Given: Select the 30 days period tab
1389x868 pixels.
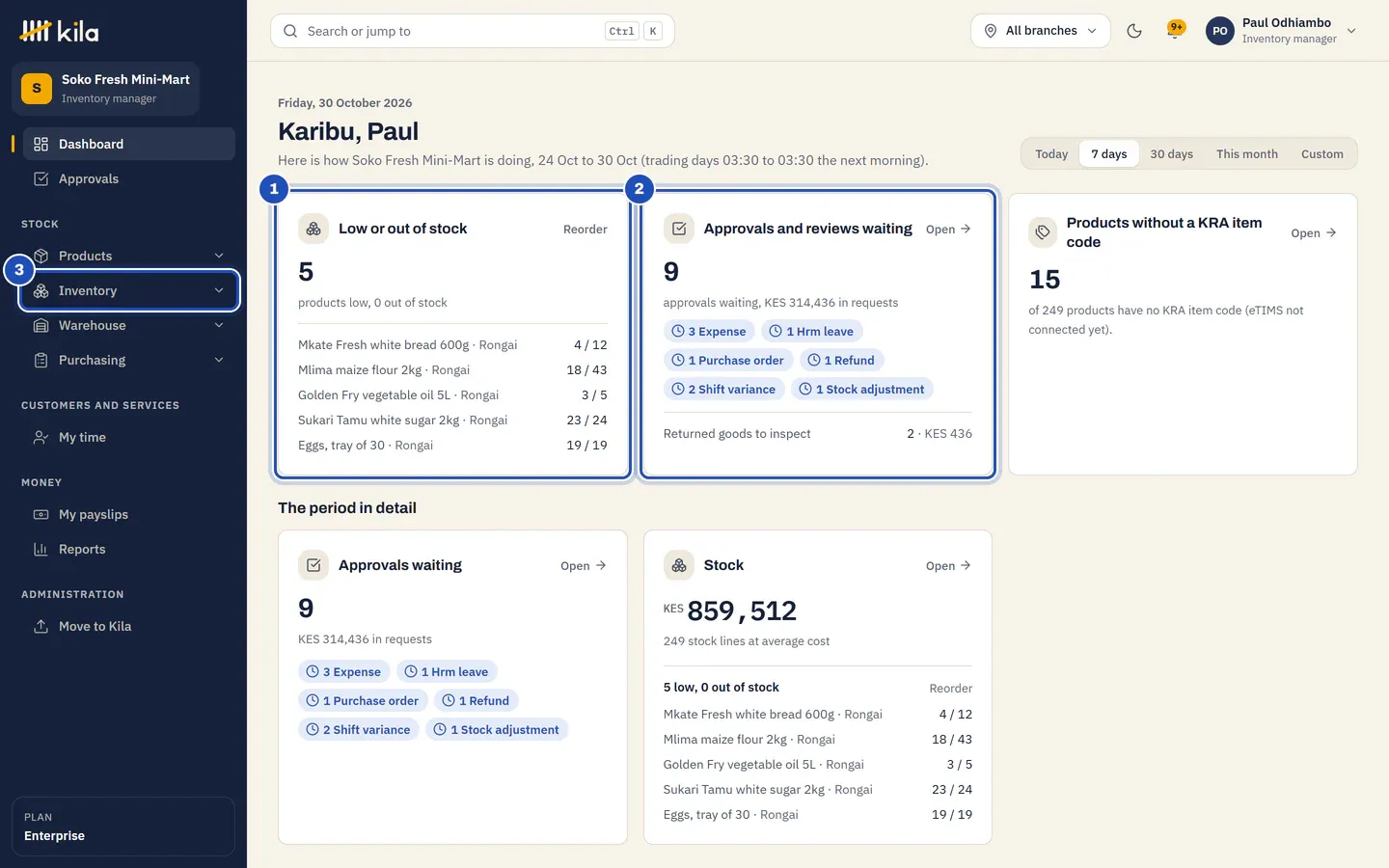Looking at the screenshot, I should 1171,154.
